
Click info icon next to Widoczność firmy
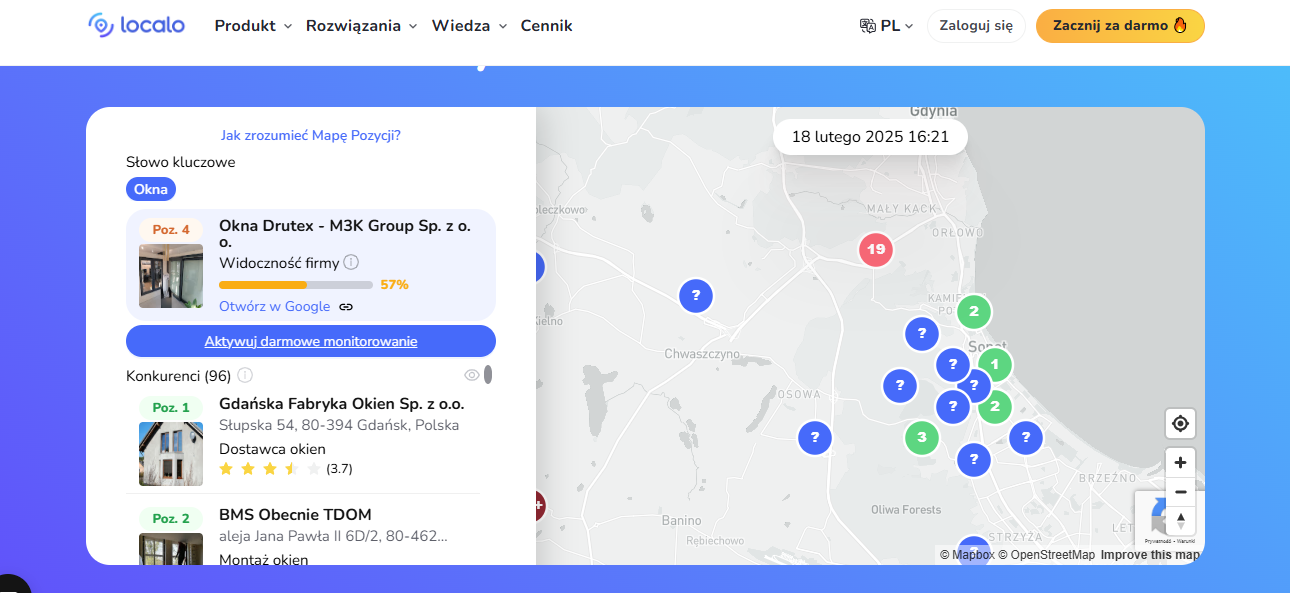(351, 262)
